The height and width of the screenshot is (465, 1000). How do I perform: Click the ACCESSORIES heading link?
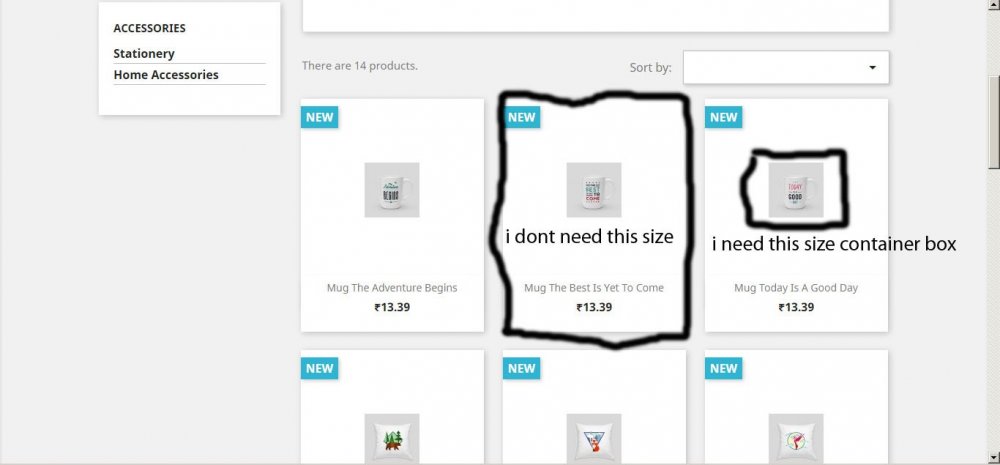click(x=150, y=28)
